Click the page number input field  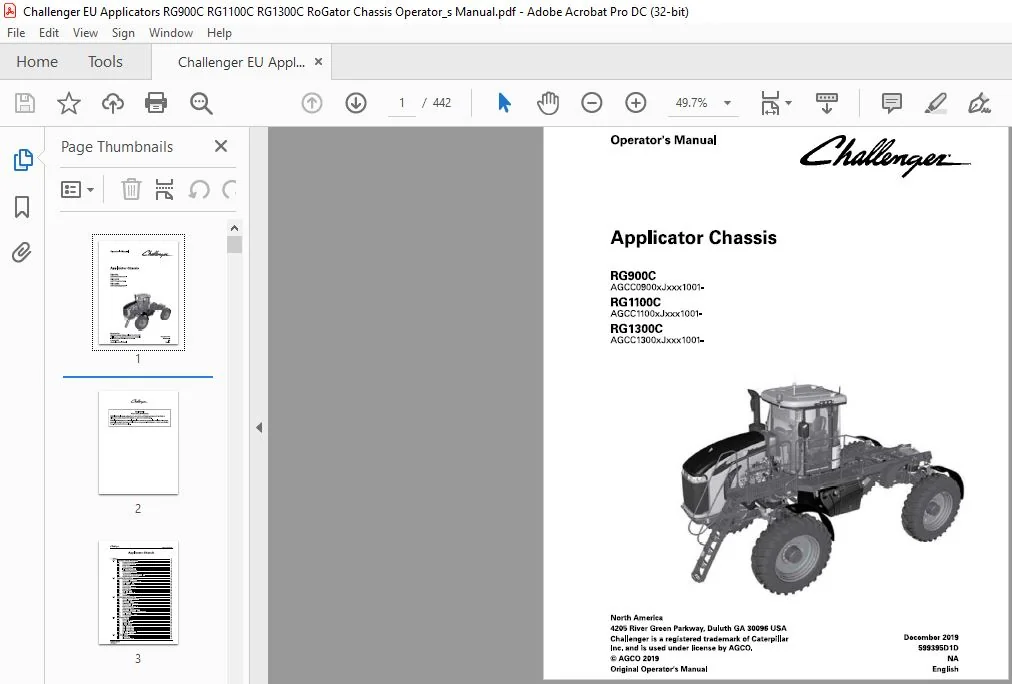(x=402, y=103)
